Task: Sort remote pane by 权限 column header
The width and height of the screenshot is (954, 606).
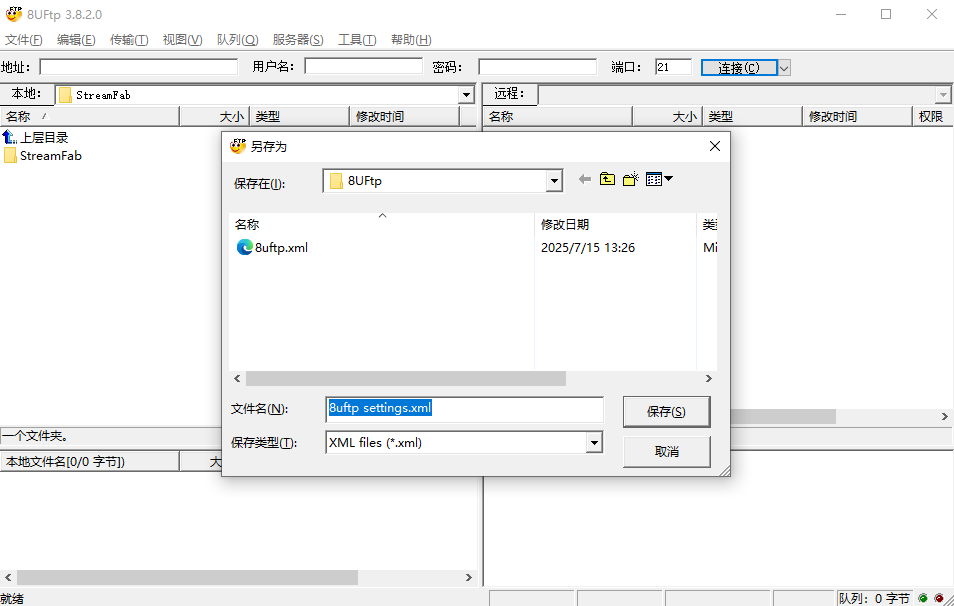Action: pyautogui.click(x=933, y=116)
